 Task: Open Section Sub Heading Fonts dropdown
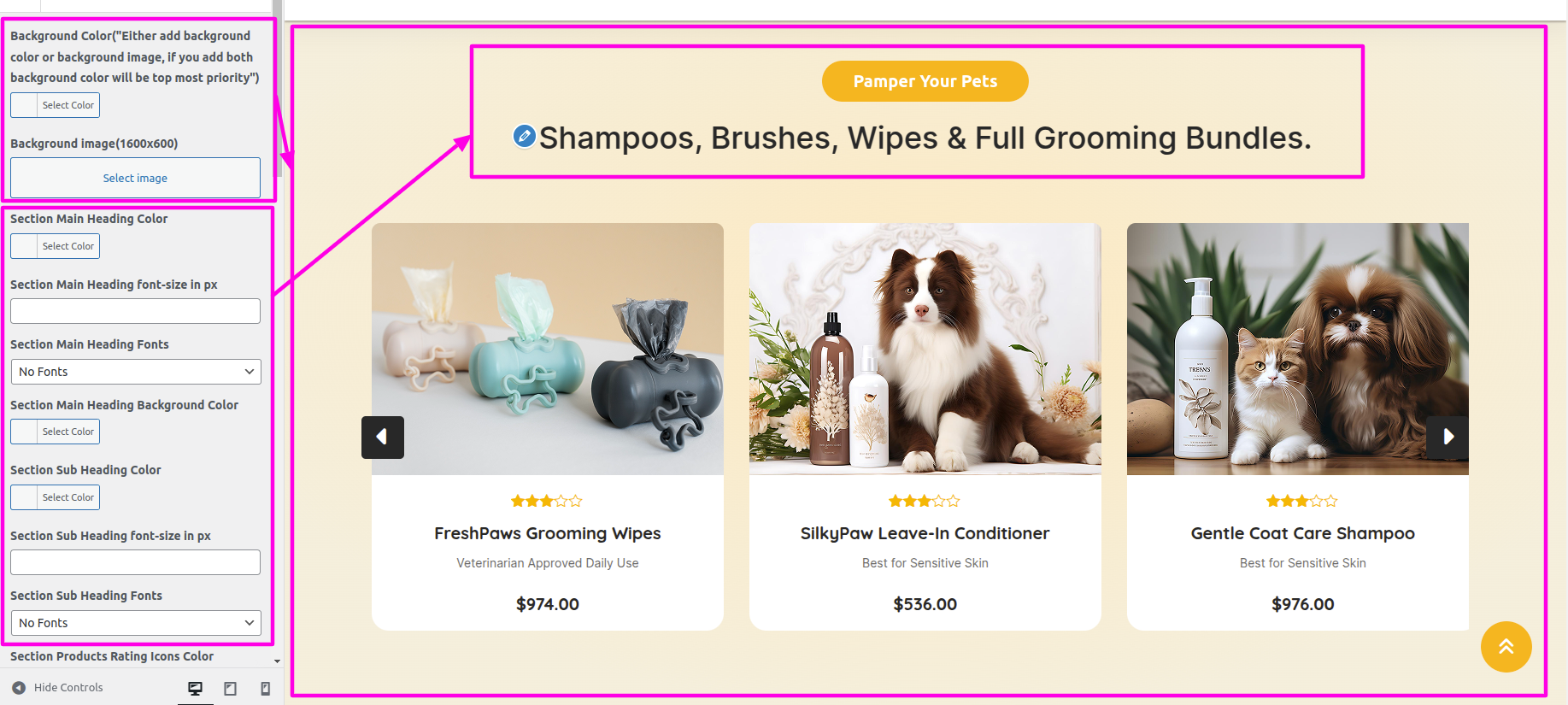[136, 623]
